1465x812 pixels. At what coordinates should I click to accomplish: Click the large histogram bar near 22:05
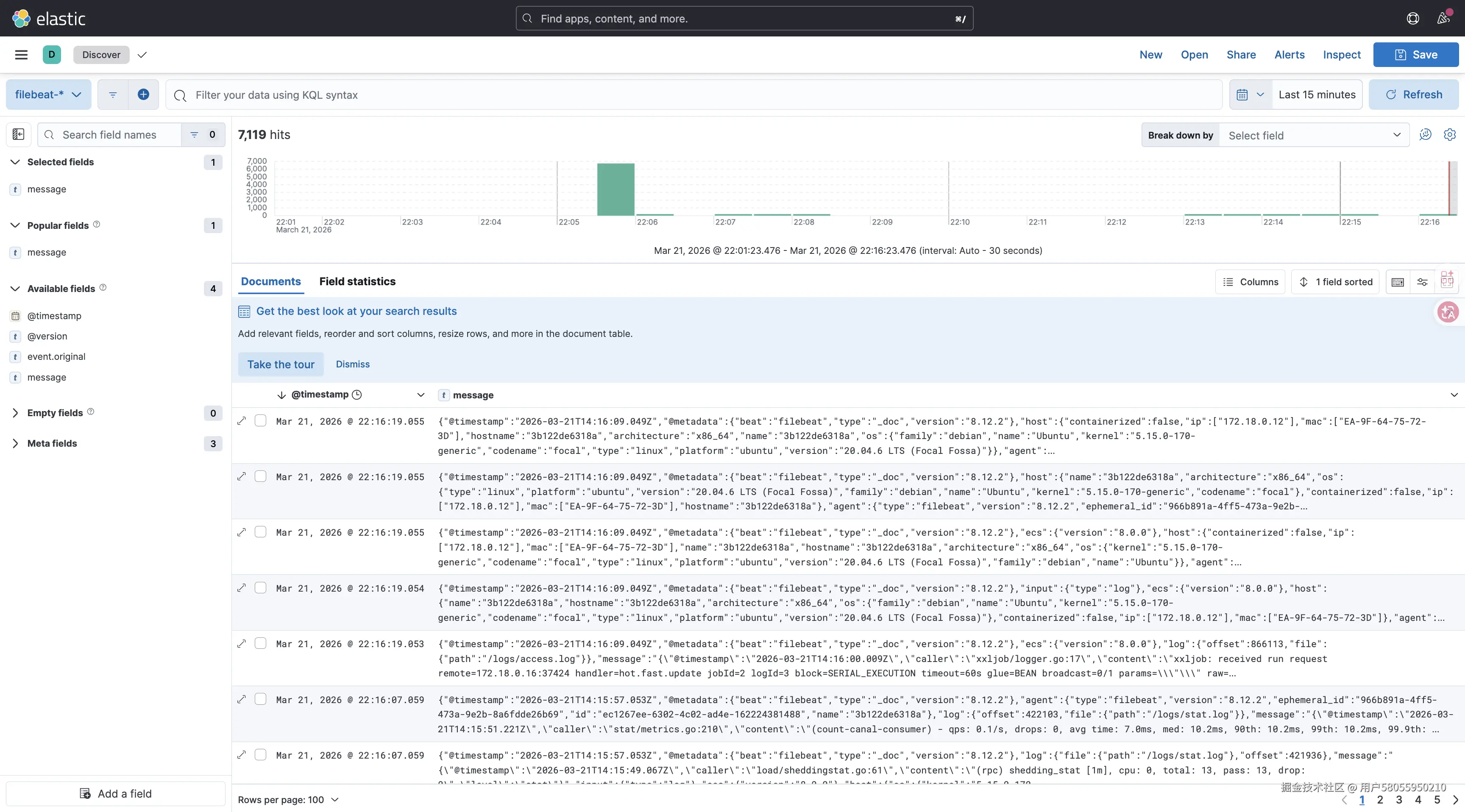tap(616, 189)
